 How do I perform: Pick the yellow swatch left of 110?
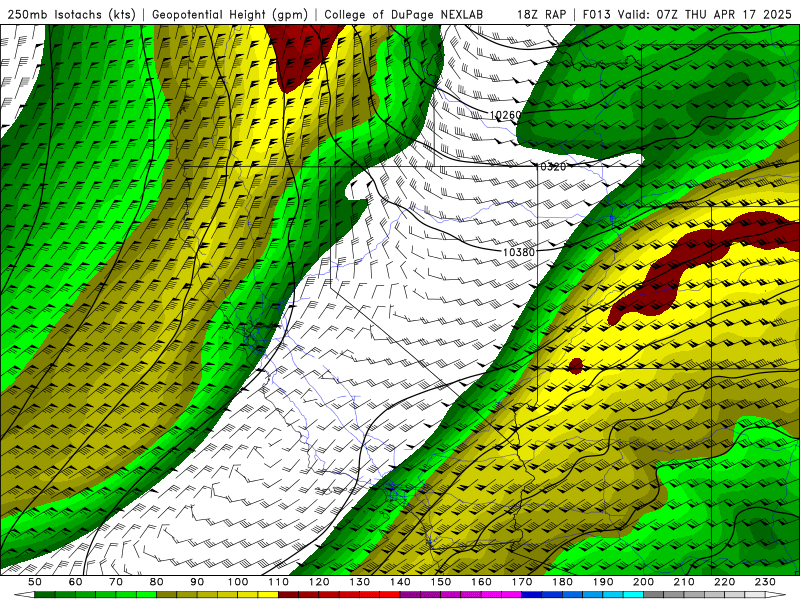click(x=268, y=595)
